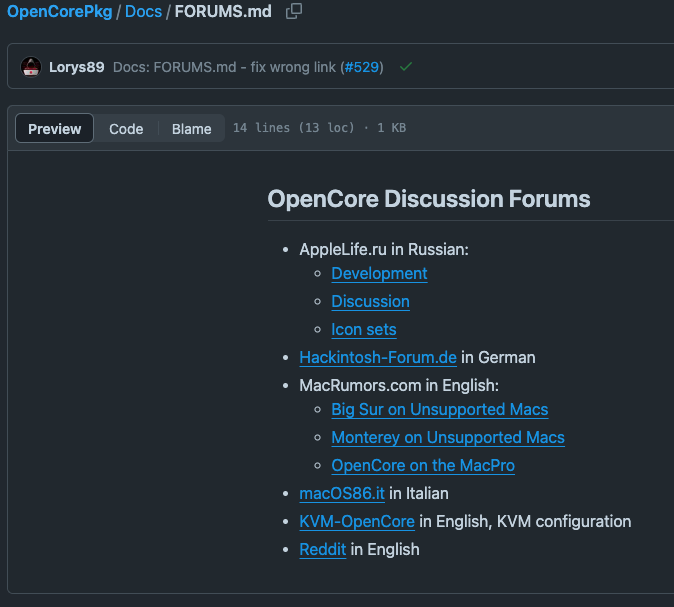Open the Lorys89 author profile link

coord(77,67)
